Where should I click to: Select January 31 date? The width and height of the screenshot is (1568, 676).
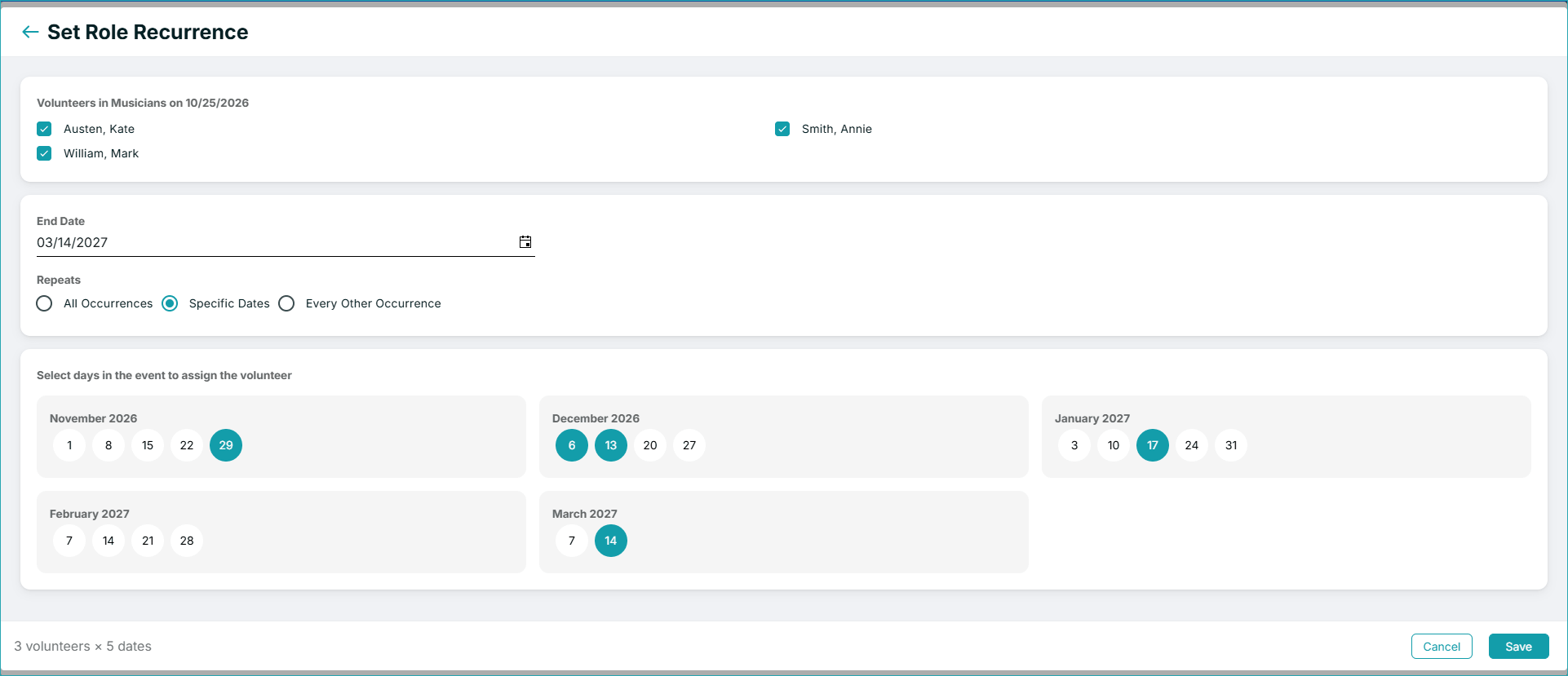point(1231,445)
